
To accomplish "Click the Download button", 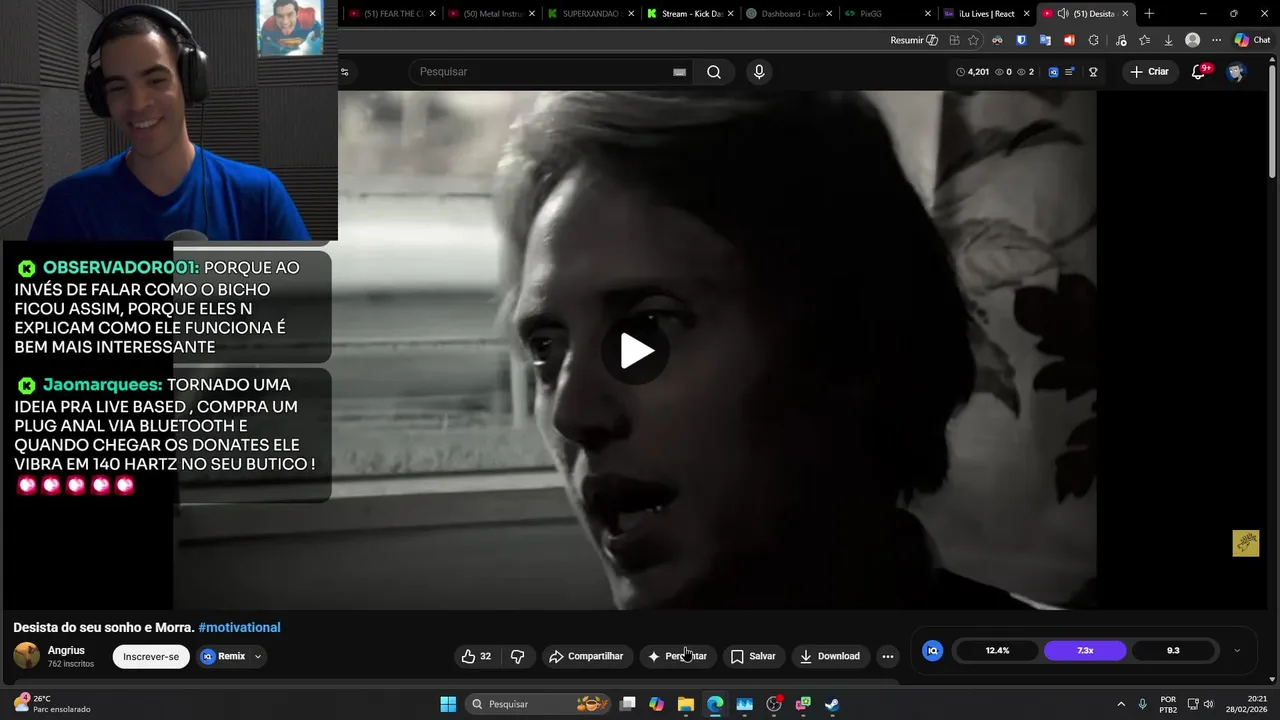I will [x=830, y=656].
